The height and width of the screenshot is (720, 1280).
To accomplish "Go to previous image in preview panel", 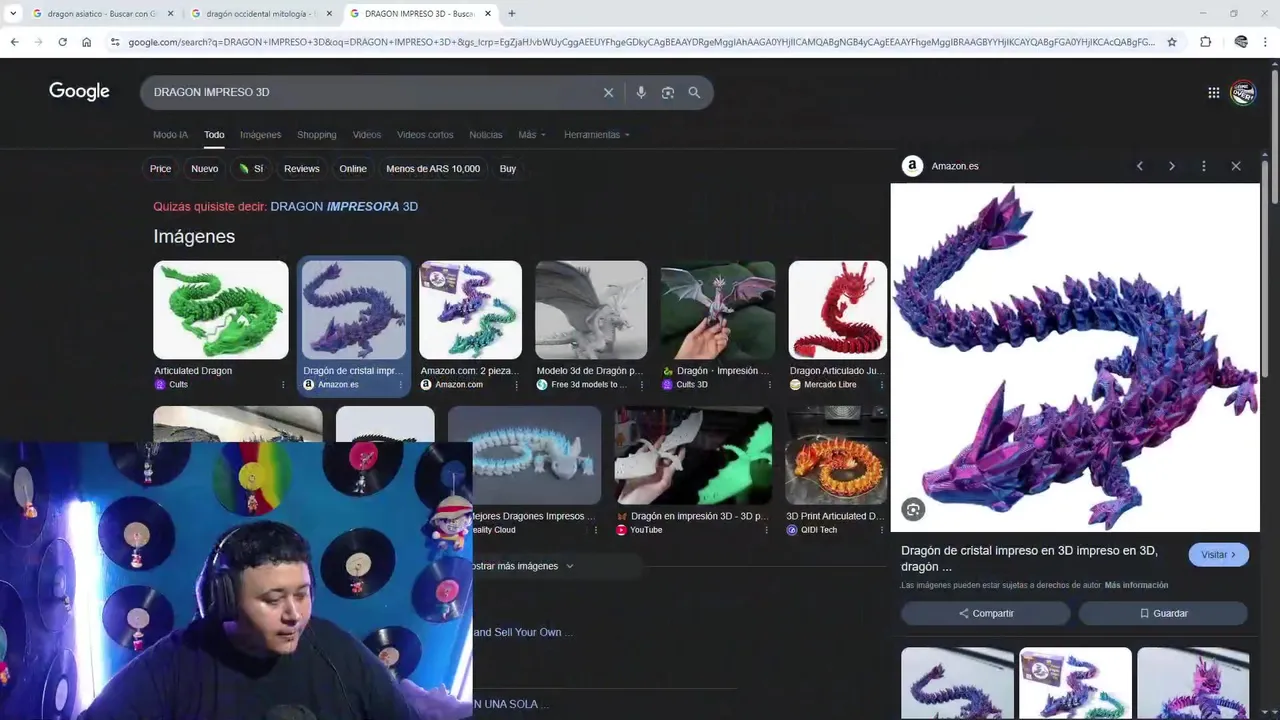I will click(x=1139, y=166).
